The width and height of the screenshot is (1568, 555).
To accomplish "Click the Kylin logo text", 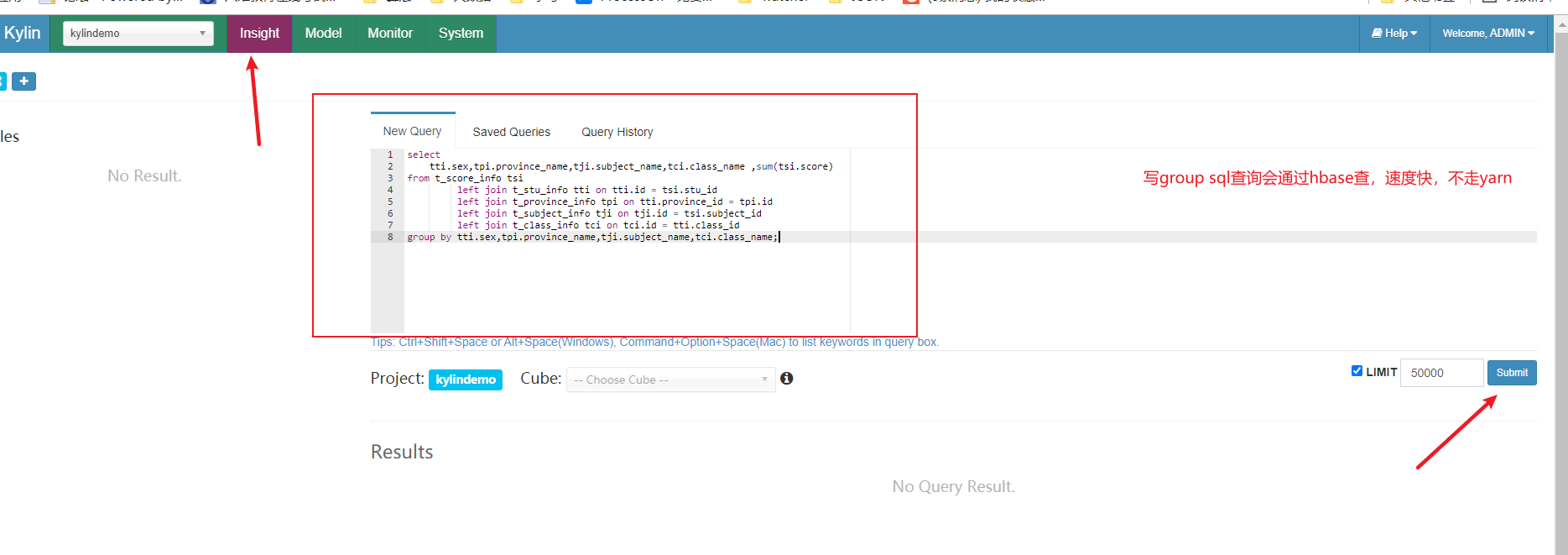I will [22, 33].
